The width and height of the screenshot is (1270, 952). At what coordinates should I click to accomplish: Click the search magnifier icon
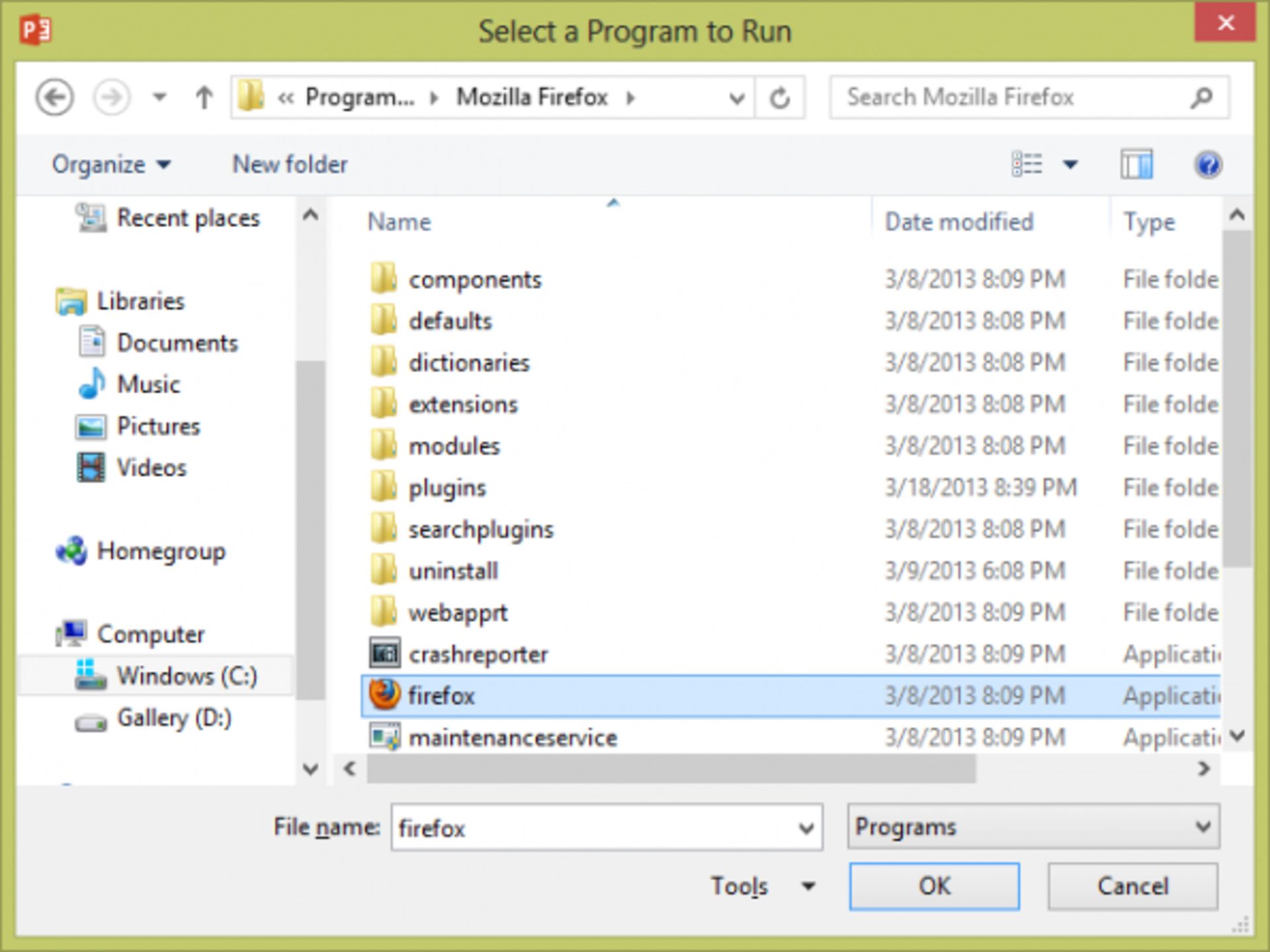1201,97
